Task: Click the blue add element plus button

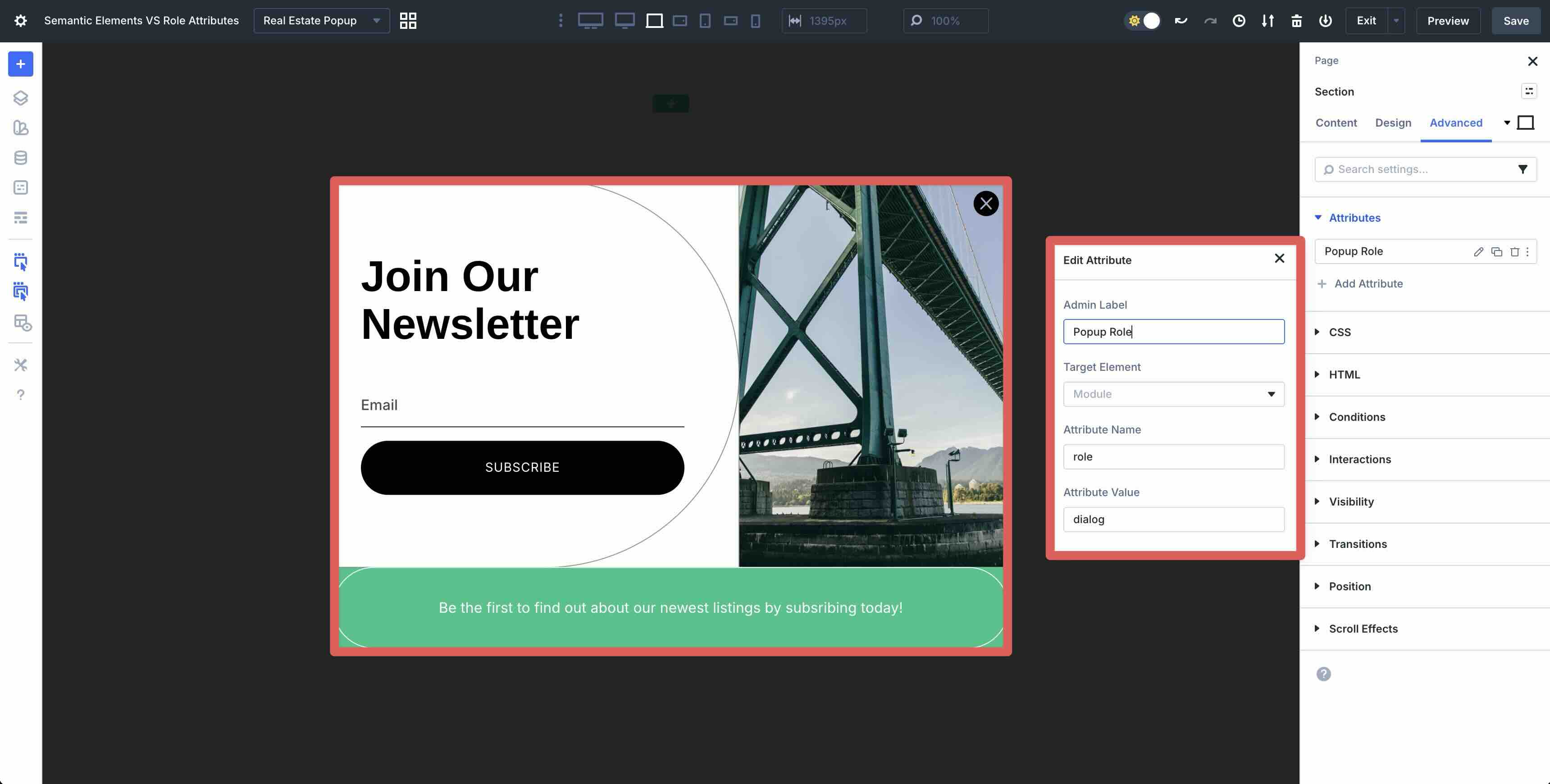Action: 20,64
